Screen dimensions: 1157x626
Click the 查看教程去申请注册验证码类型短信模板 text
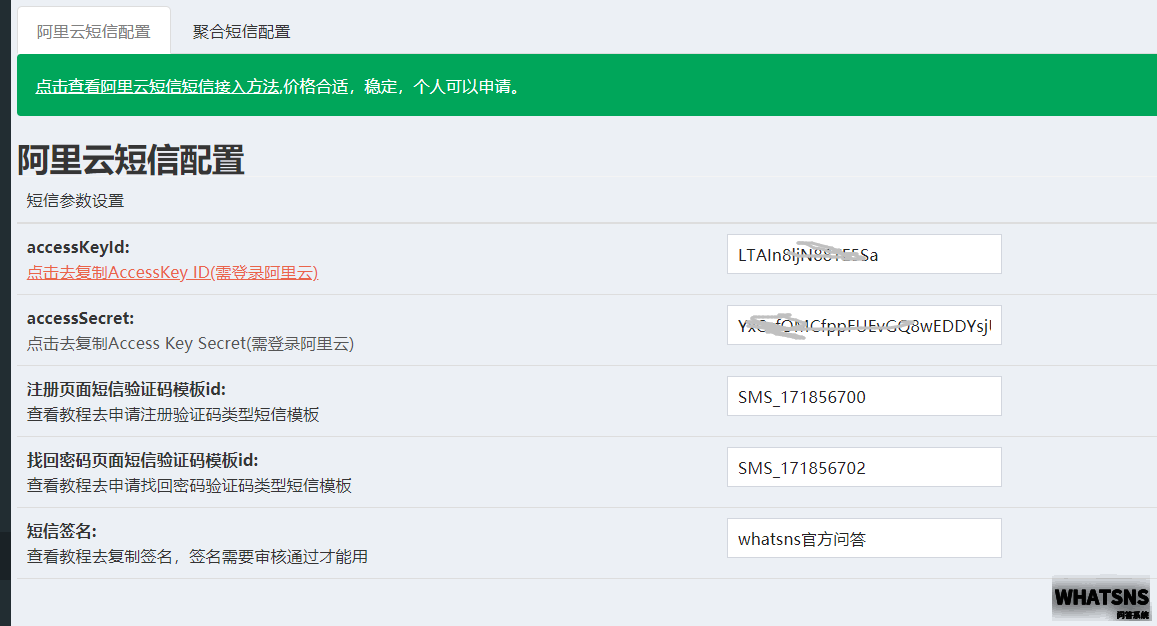173,415
